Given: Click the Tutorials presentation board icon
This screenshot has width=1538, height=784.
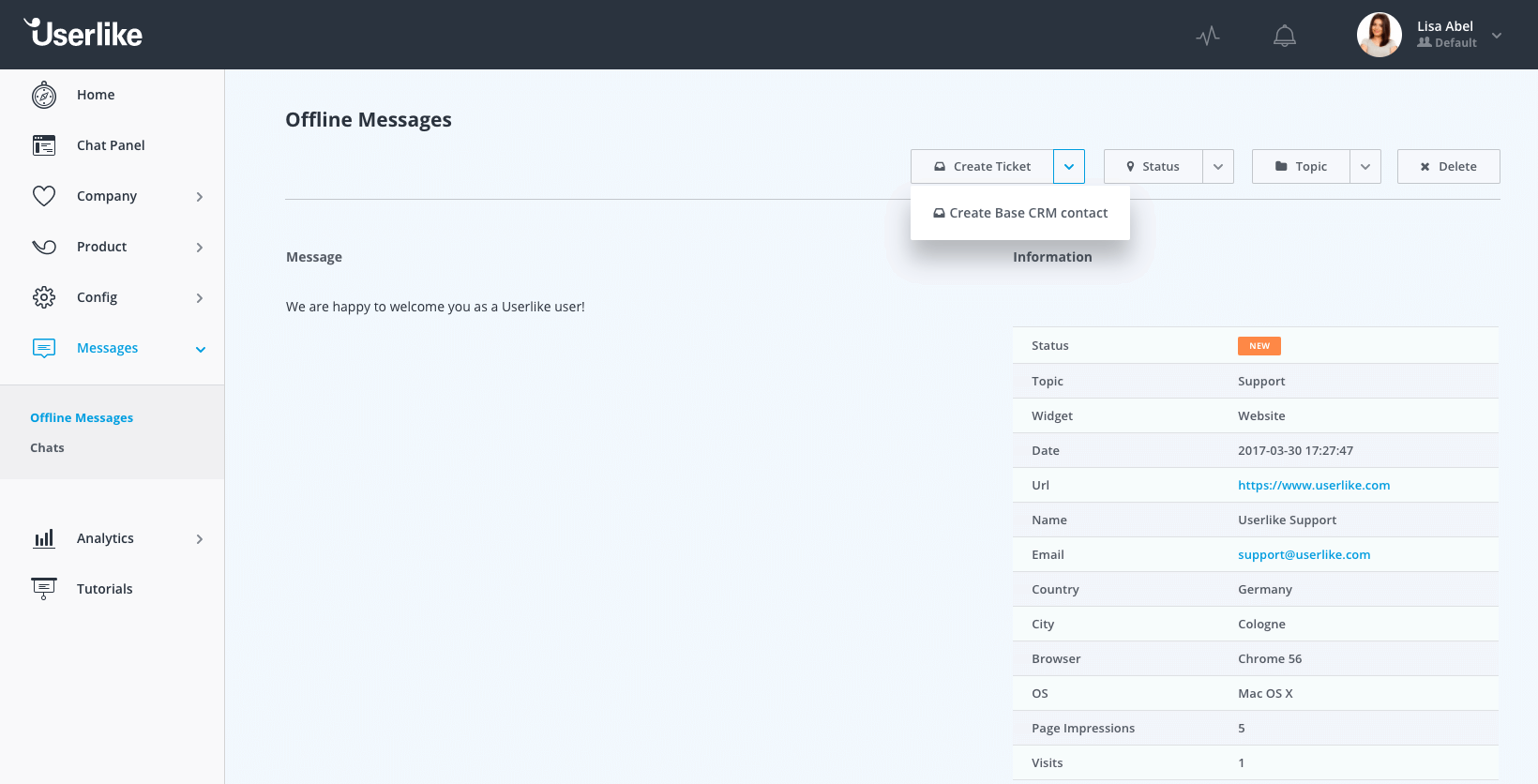Looking at the screenshot, I should [44, 589].
